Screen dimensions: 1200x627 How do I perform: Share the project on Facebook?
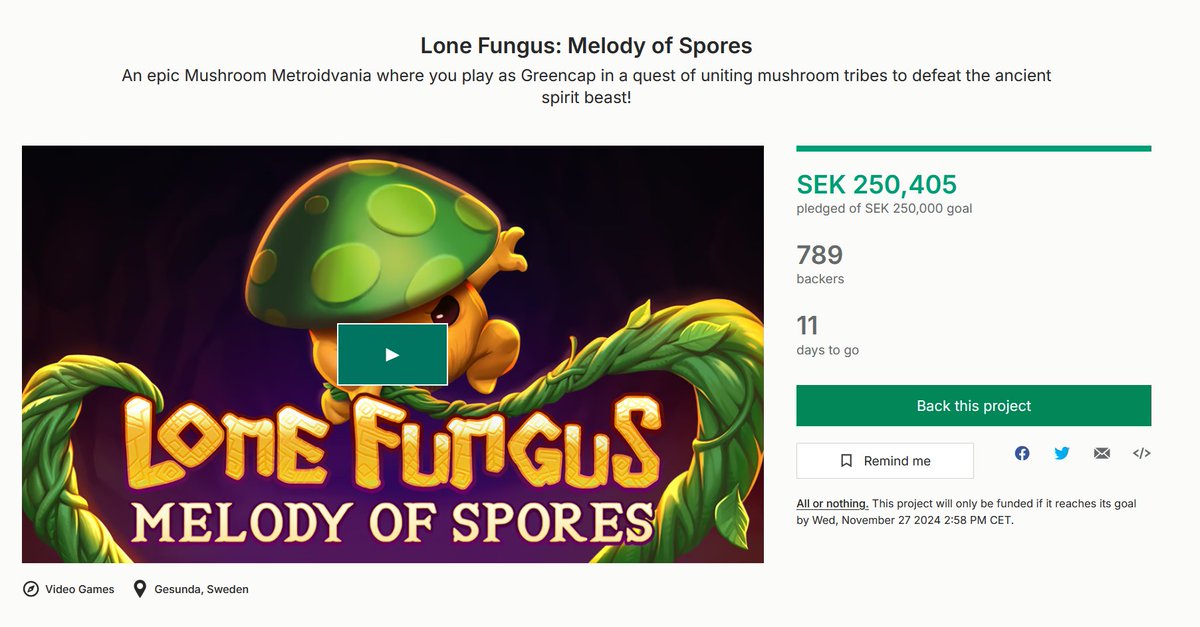click(x=1022, y=453)
